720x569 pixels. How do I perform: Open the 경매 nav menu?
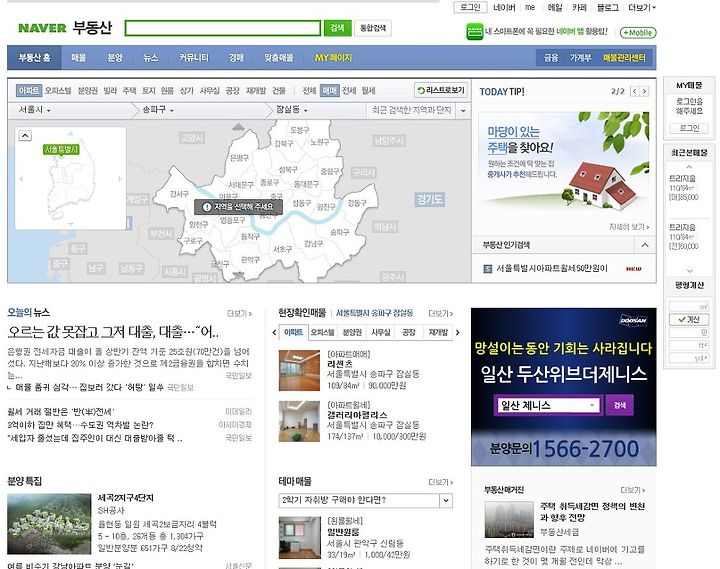[x=236, y=57]
